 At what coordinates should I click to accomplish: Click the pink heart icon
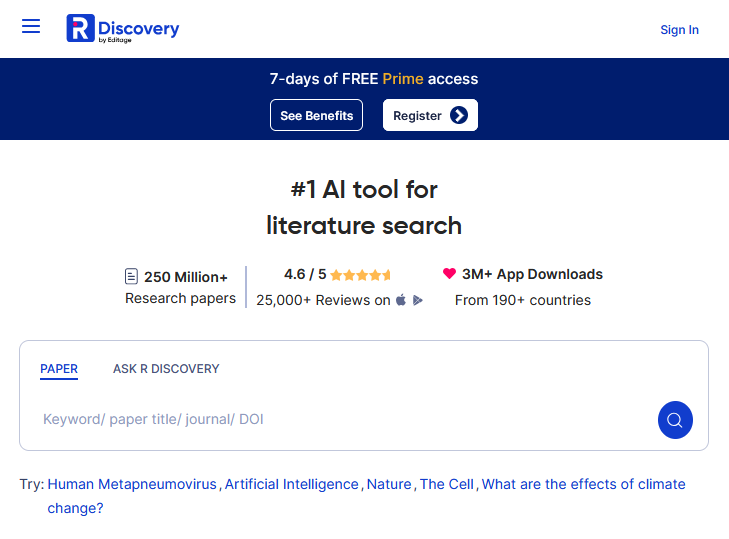point(449,273)
